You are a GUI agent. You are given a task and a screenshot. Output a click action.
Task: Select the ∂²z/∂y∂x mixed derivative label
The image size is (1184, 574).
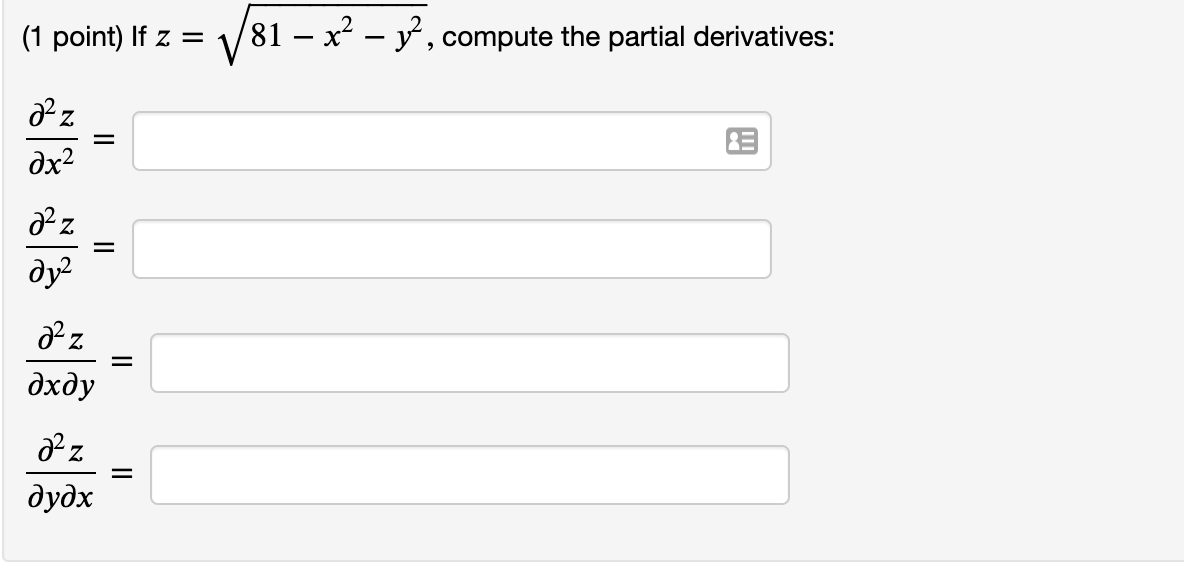coord(61,474)
